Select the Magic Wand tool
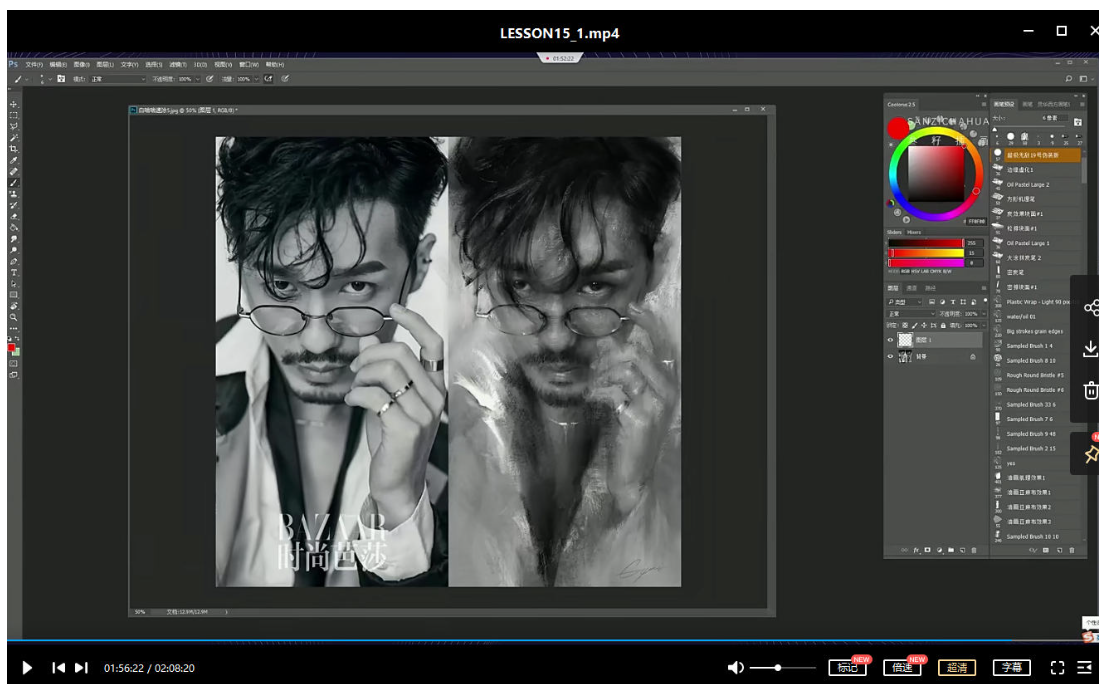Screen dimensions: 1099x684 (13, 137)
